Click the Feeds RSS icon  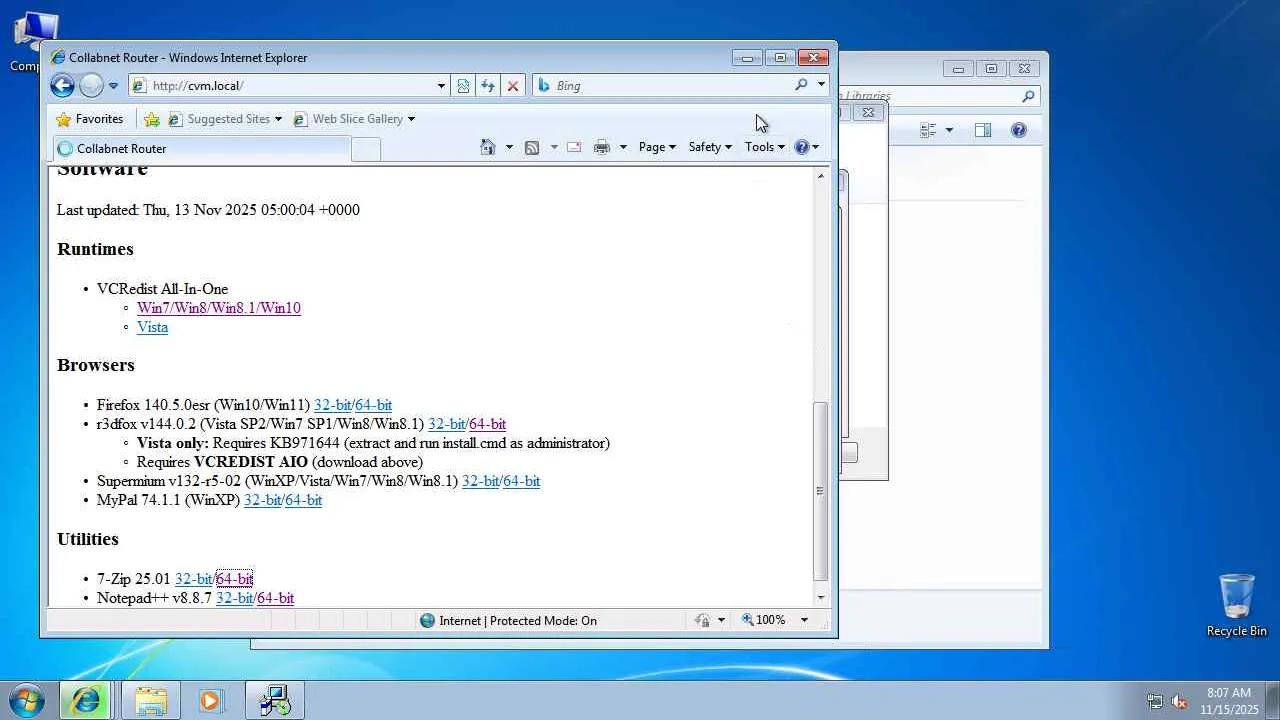(x=532, y=147)
